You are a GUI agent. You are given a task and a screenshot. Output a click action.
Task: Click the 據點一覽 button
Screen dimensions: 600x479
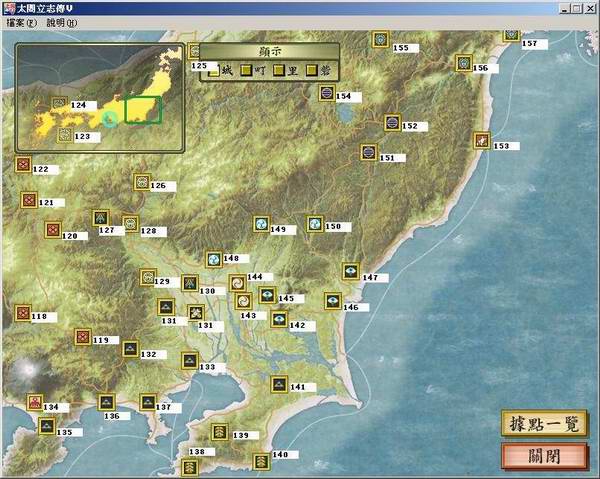(x=544, y=423)
